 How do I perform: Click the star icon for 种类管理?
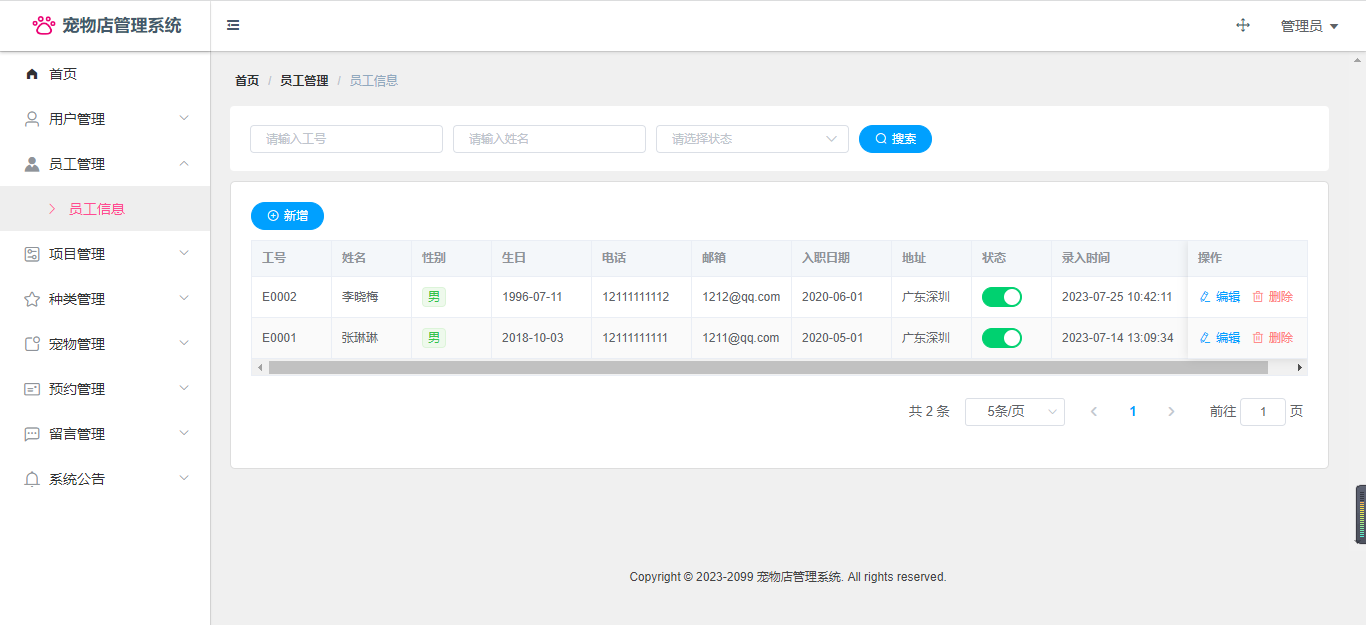(32, 299)
